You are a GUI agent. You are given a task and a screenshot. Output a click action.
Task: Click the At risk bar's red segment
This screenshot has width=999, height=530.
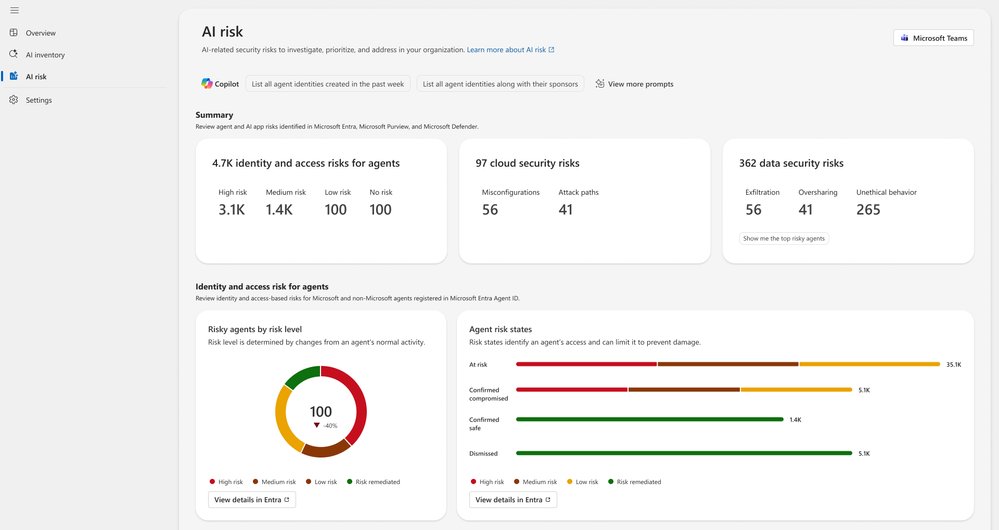pyautogui.click(x=586, y=364)
